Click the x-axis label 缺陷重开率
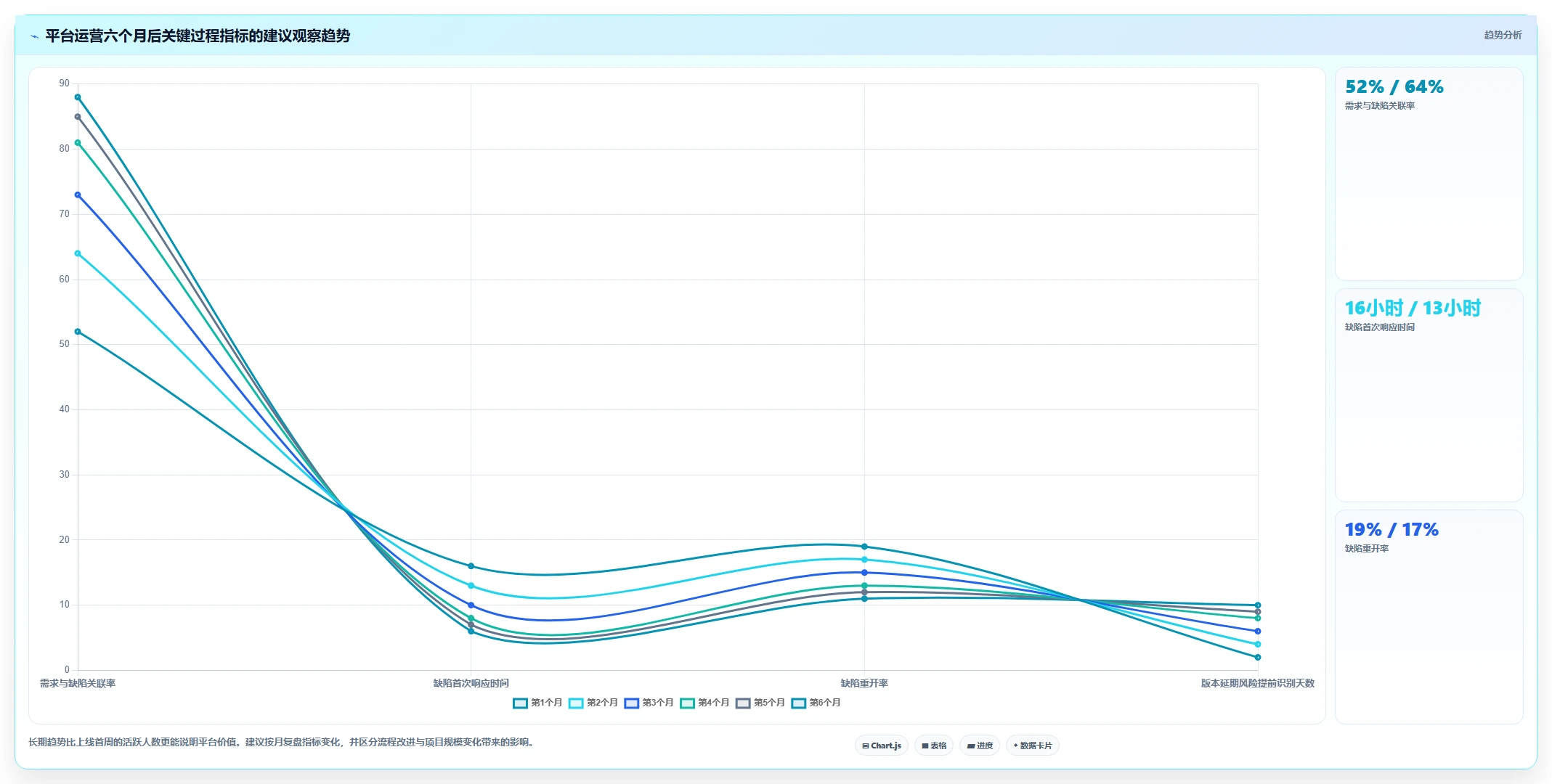Viewport: 1552px width, 784px height. coord(864,684)
